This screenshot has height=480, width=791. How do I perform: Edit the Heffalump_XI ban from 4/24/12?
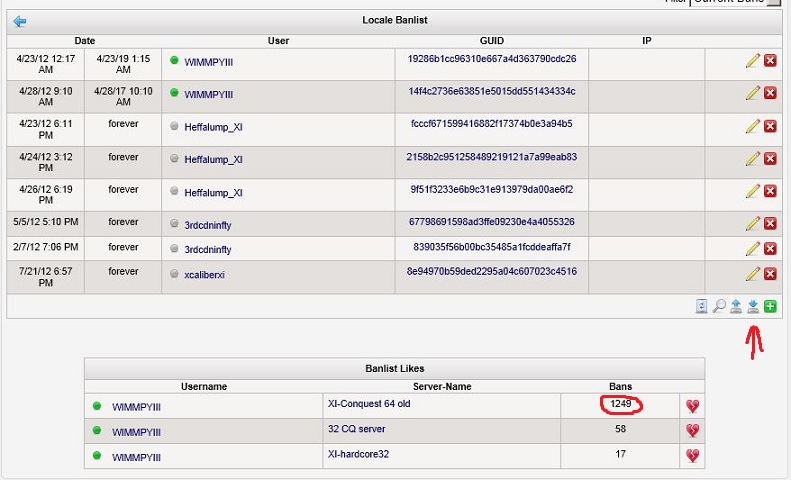point(752,158)
